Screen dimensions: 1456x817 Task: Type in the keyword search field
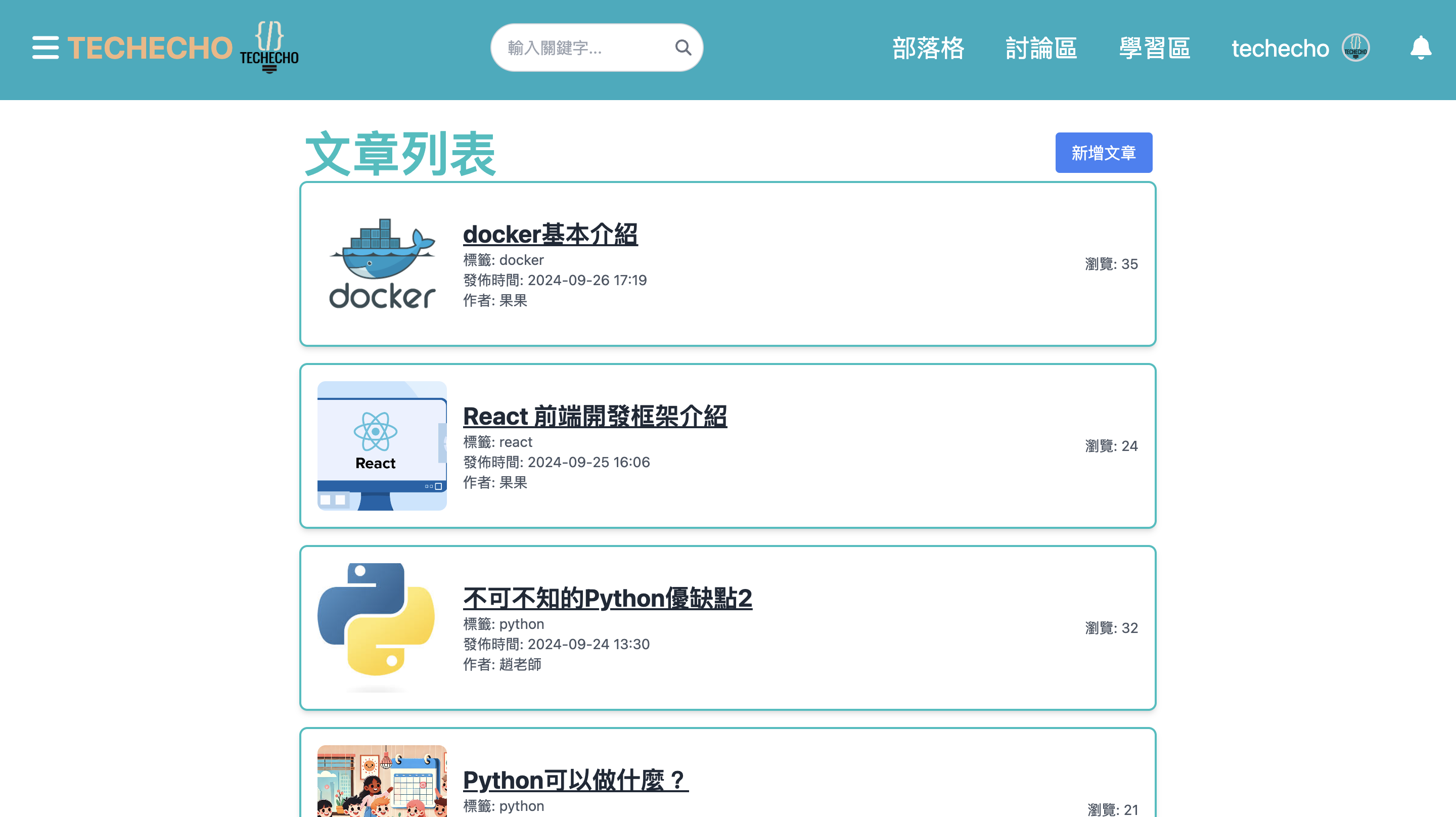point(582,48)
